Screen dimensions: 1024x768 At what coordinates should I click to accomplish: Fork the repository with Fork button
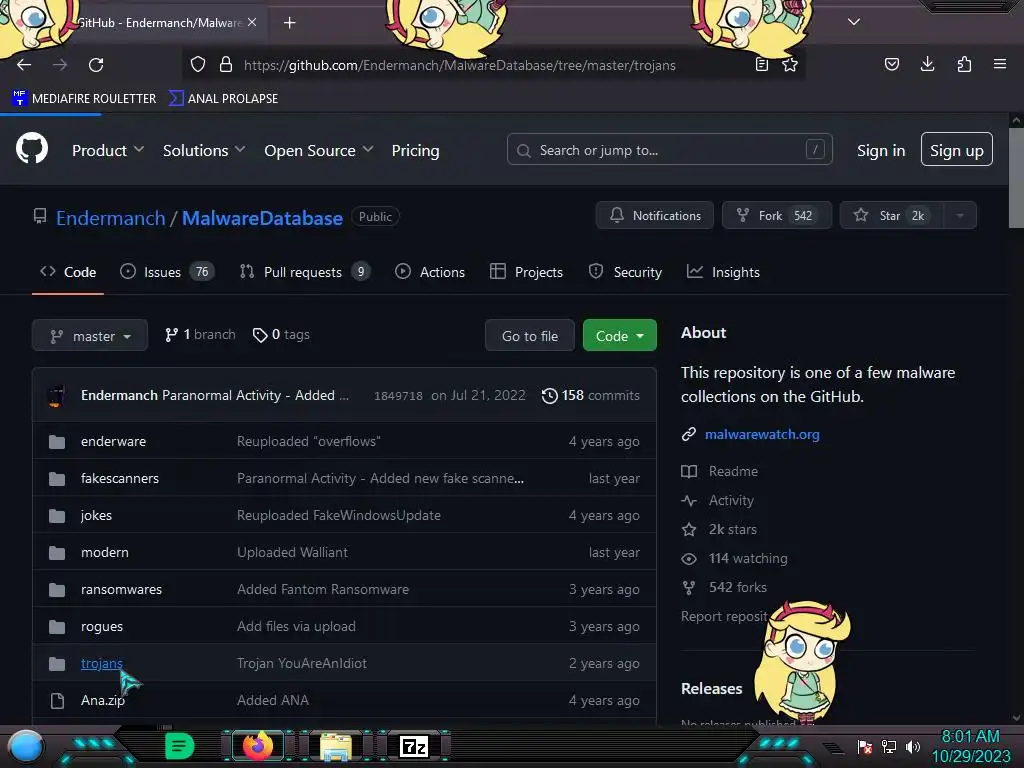pos(776,215)
